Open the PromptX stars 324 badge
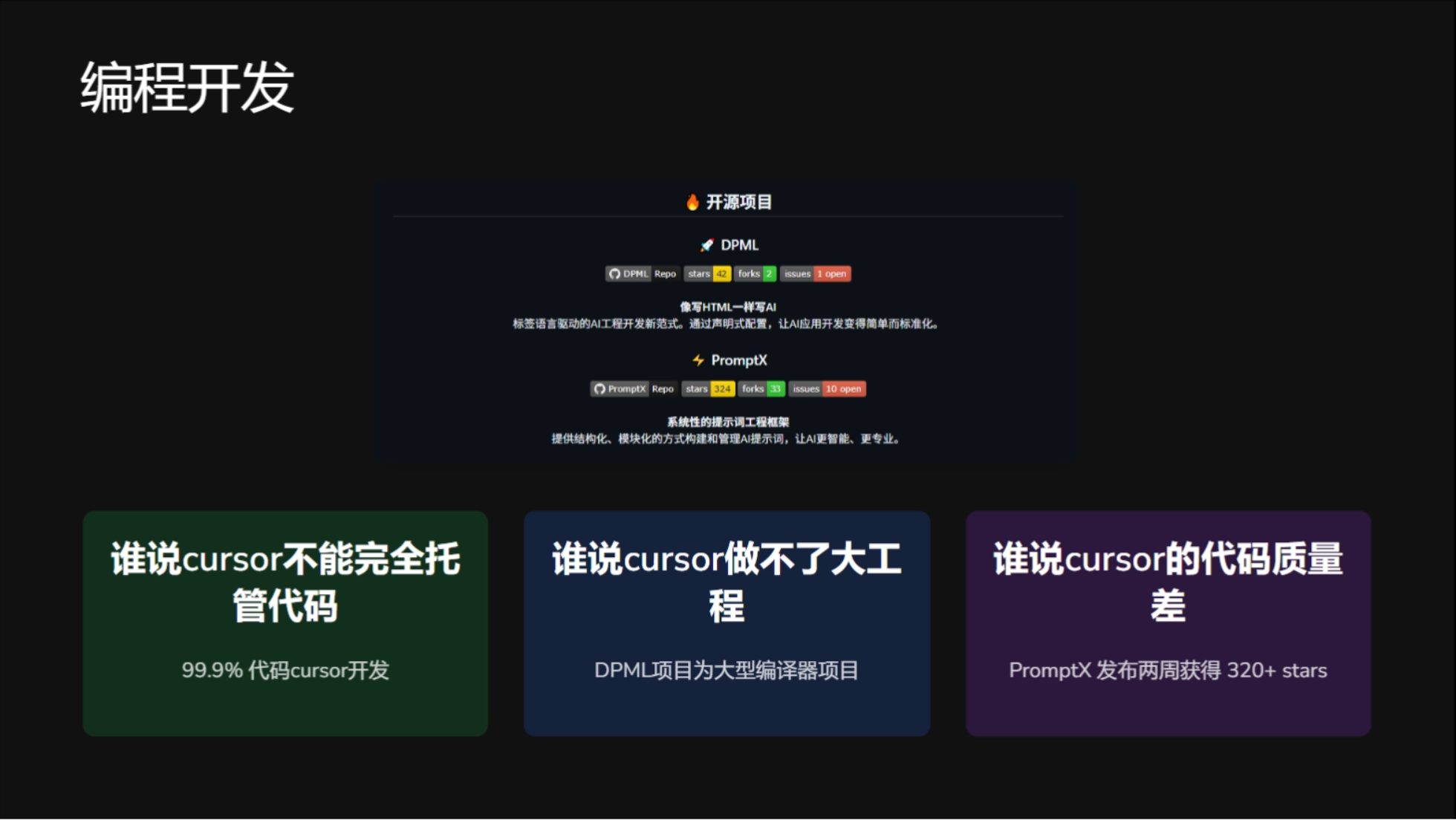This screenshot has width=1456, height=820. 709,389
